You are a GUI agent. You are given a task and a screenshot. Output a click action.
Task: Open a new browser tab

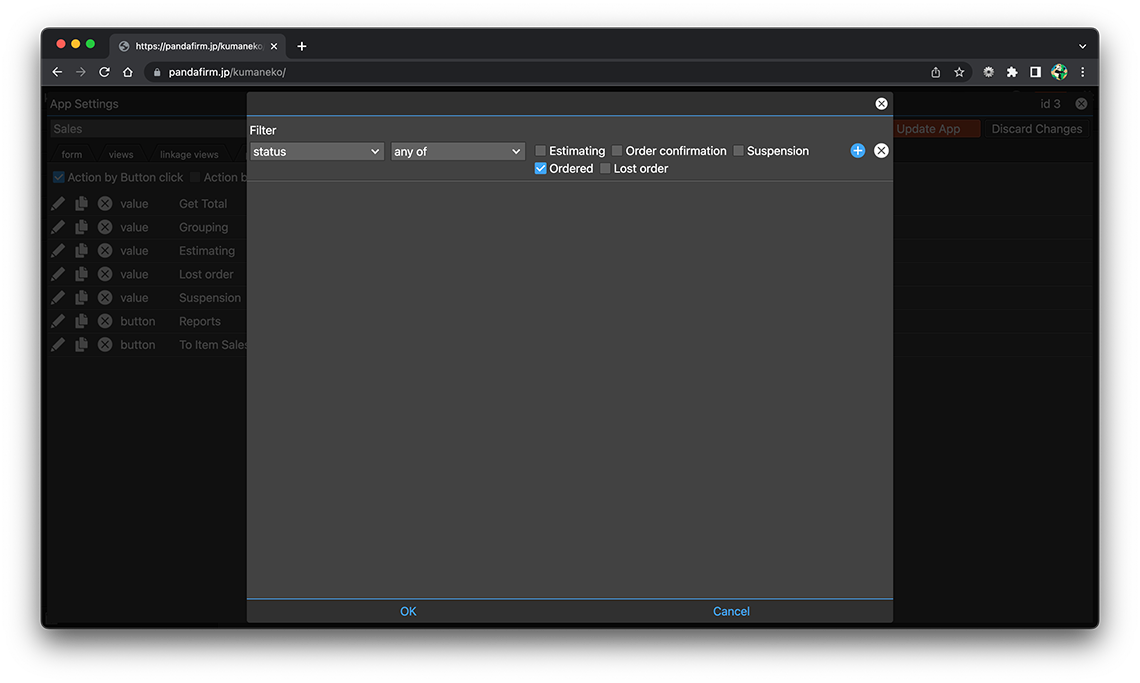pos(302,46)
